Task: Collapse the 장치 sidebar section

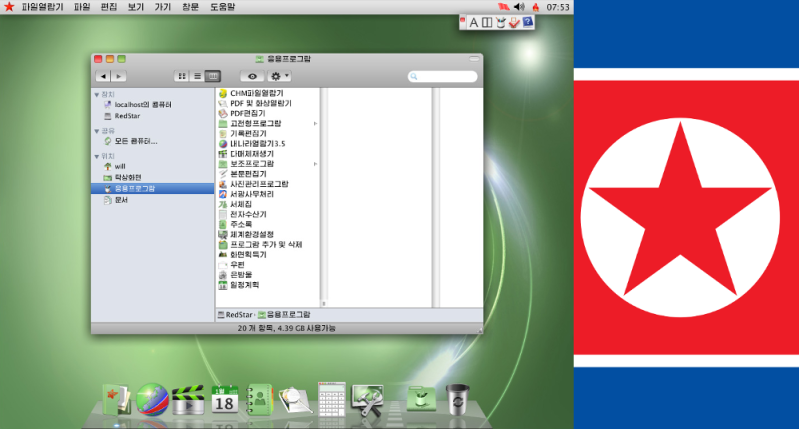Action: 97,94
